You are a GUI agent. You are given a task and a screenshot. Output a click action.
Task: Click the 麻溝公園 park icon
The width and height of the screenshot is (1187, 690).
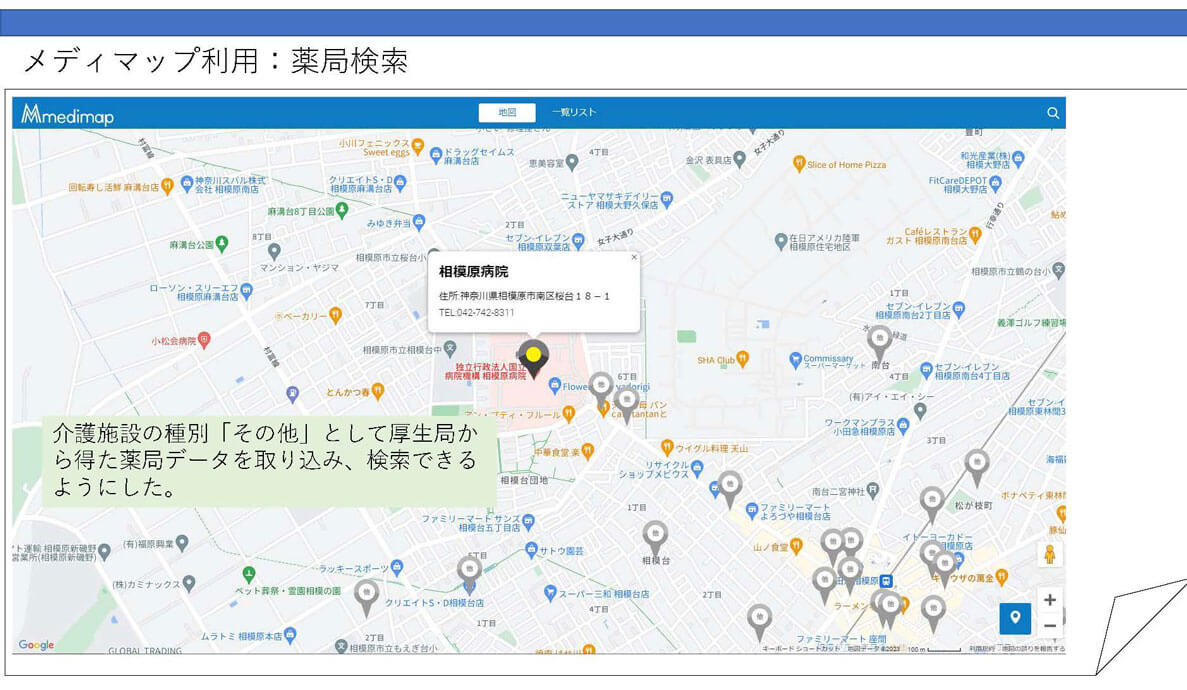coord(222,243)
